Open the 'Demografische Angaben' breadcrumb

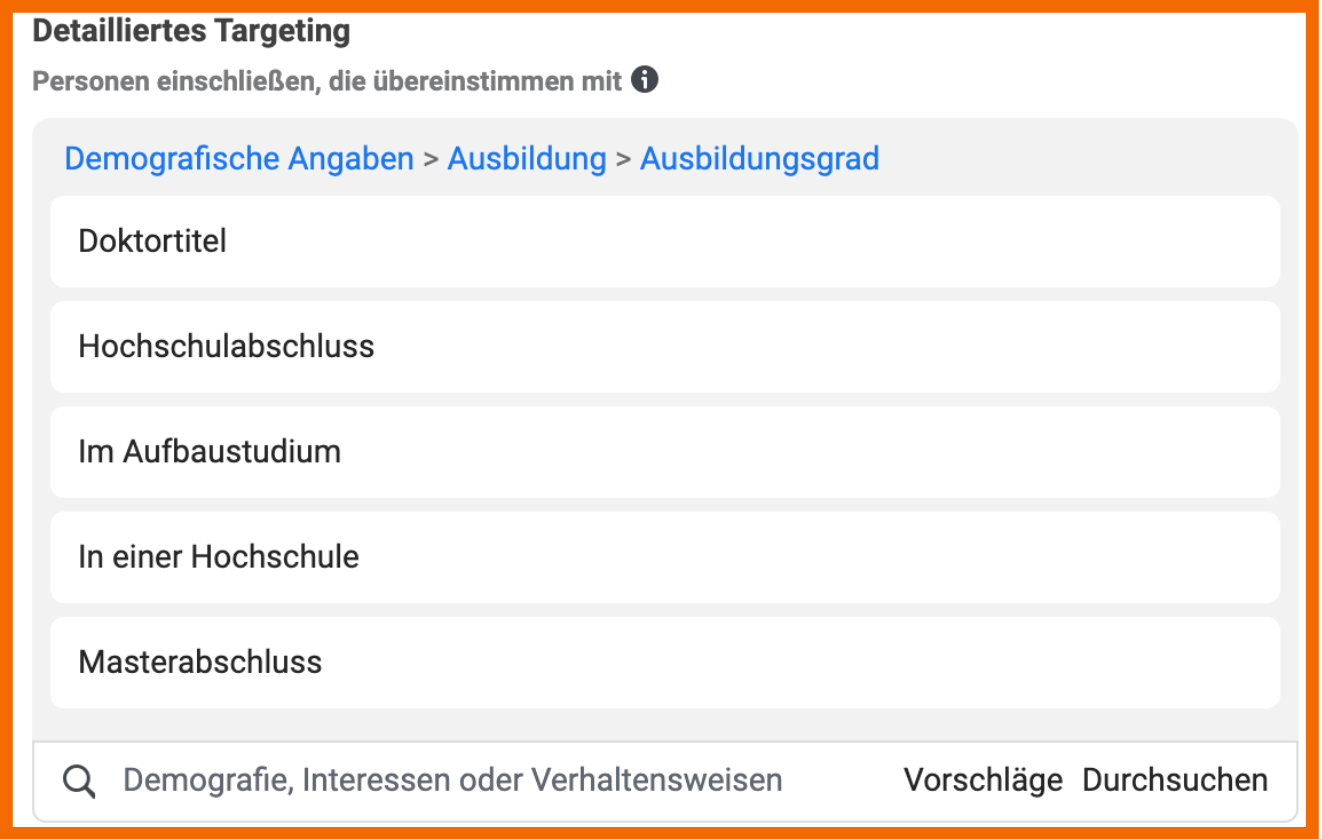pyautogui.click(x=239, y=159)
